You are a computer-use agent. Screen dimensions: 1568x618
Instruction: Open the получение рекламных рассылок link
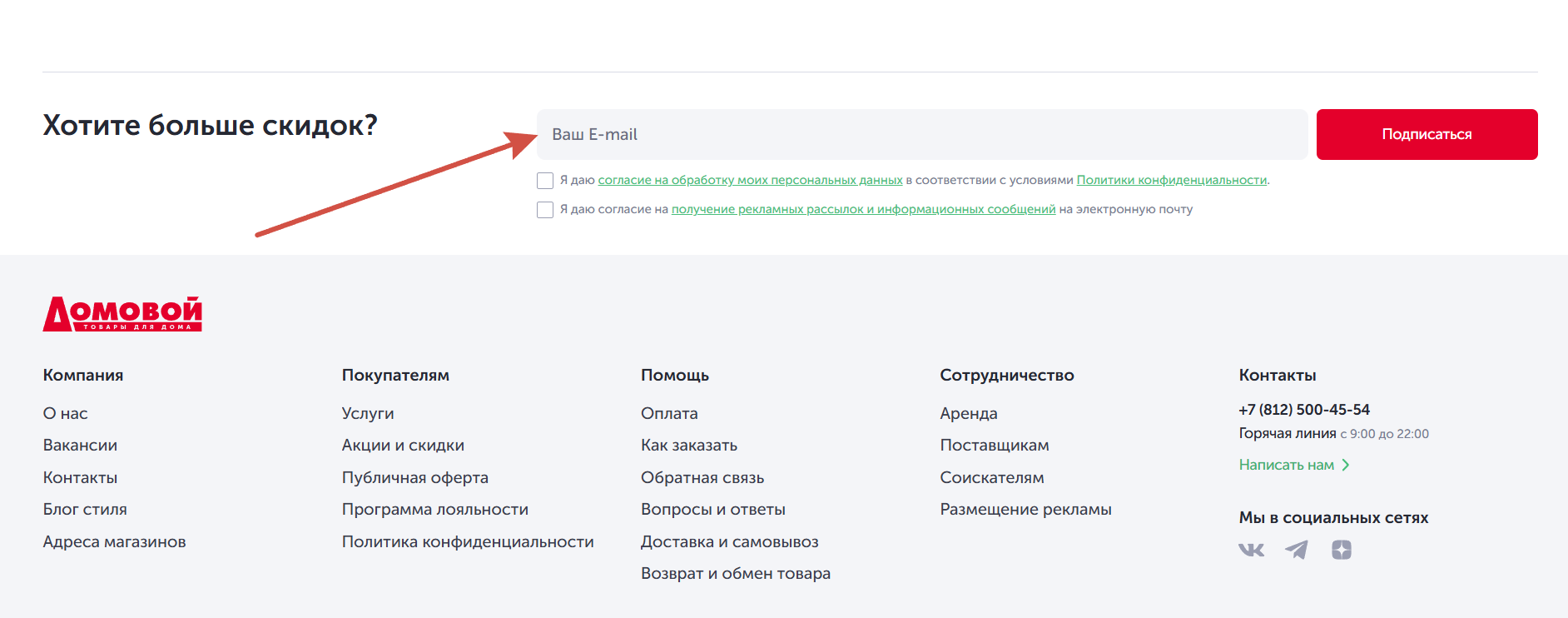click(x=863, y=209)
